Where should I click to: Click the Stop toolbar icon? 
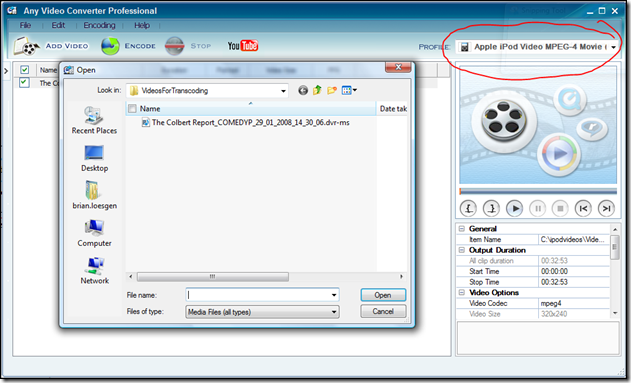pyautogui.click(x=174, y=46)
